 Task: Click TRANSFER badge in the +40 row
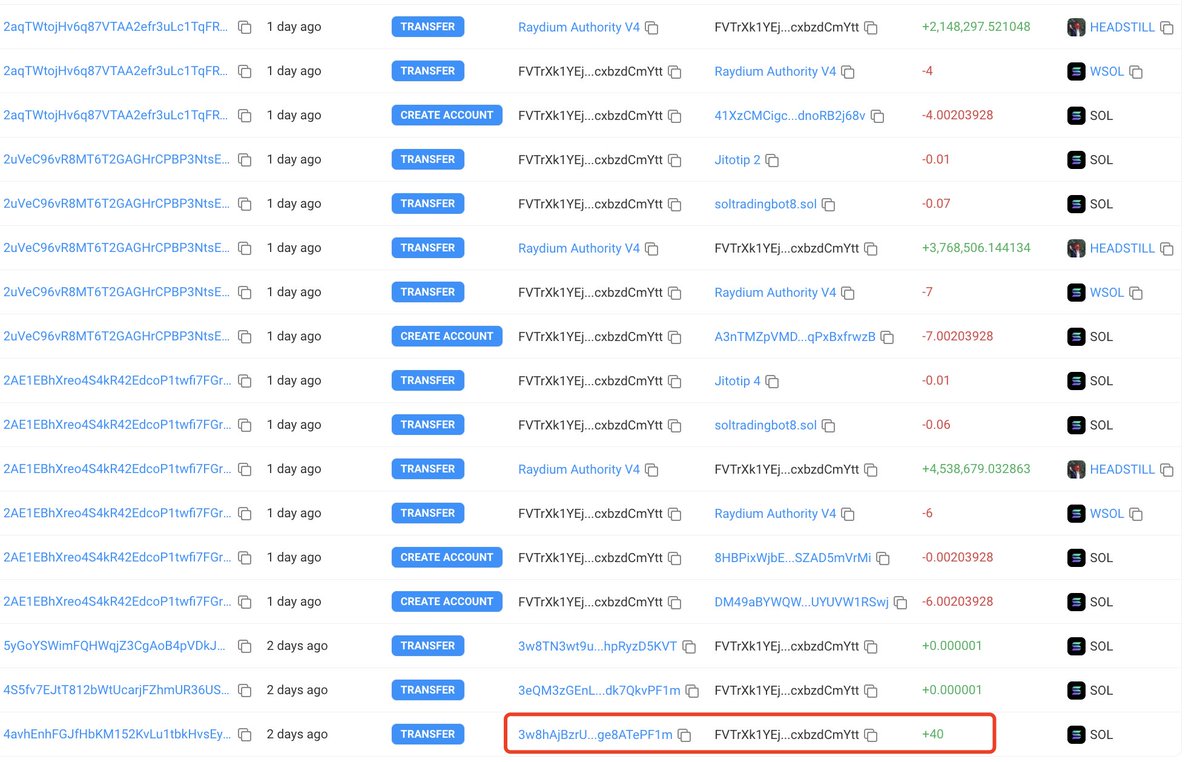(428, 734)
